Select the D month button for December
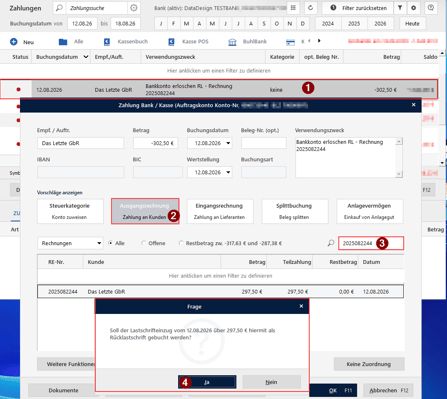The height and width of the screenshot is (399, 447). click(x=303, y=24)
